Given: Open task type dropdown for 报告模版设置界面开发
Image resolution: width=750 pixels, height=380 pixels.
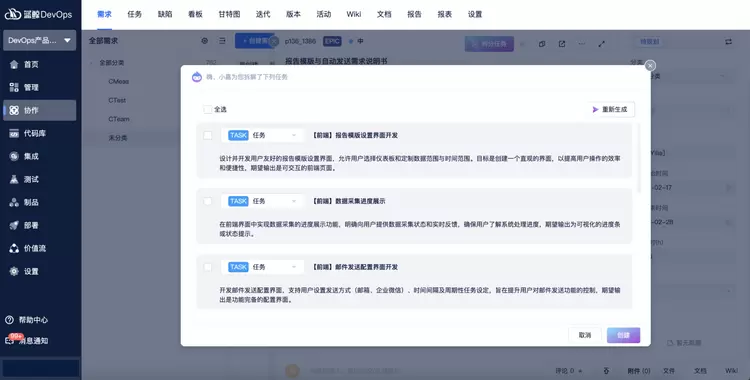Looking at the screenshot, I should click(x=262, y=135).
